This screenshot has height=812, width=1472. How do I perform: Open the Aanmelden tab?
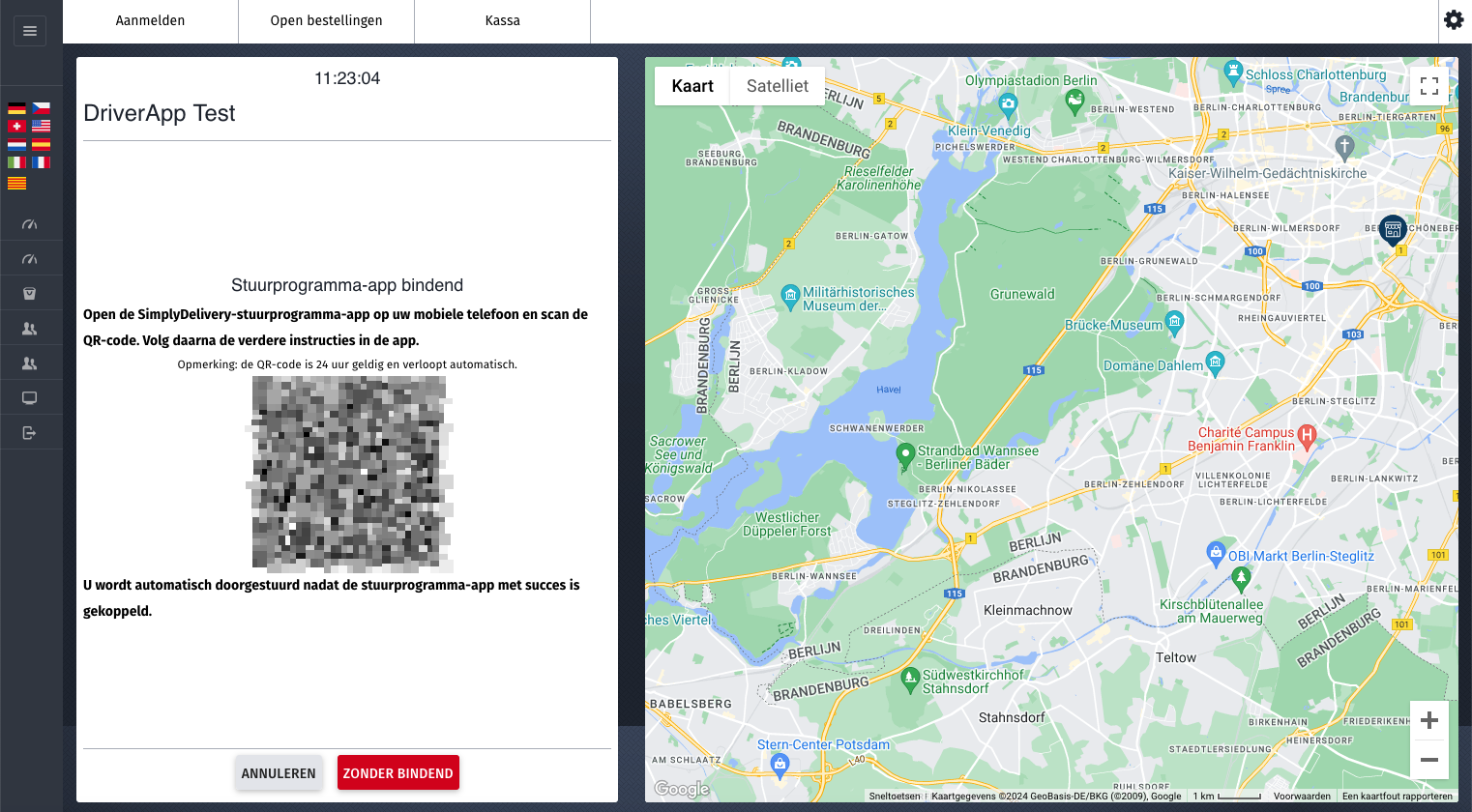pos(150,20)
